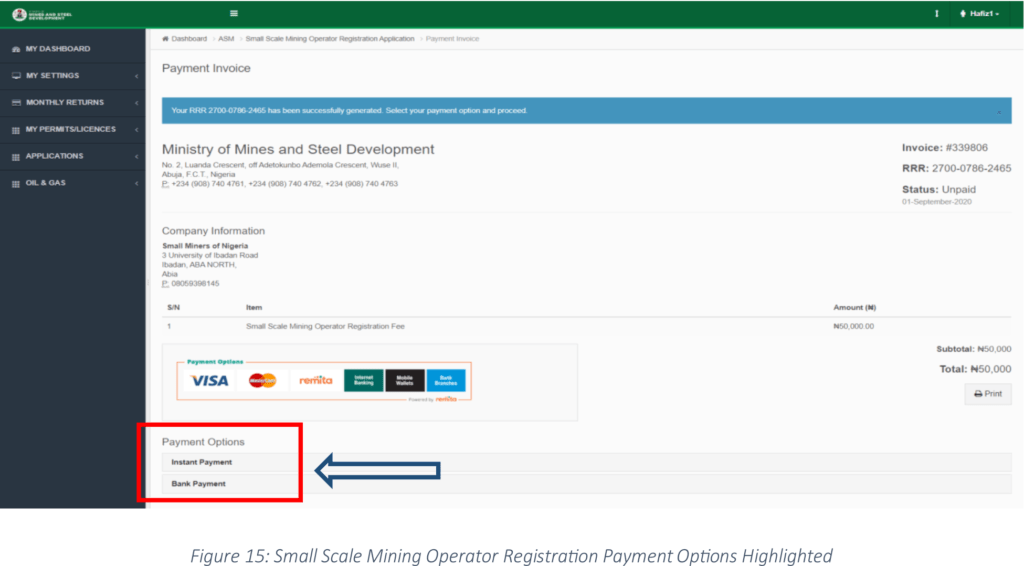Print the payment invoice
Image resolution: width=1024 pixels, height=566 pixels.
coord(987,394)
